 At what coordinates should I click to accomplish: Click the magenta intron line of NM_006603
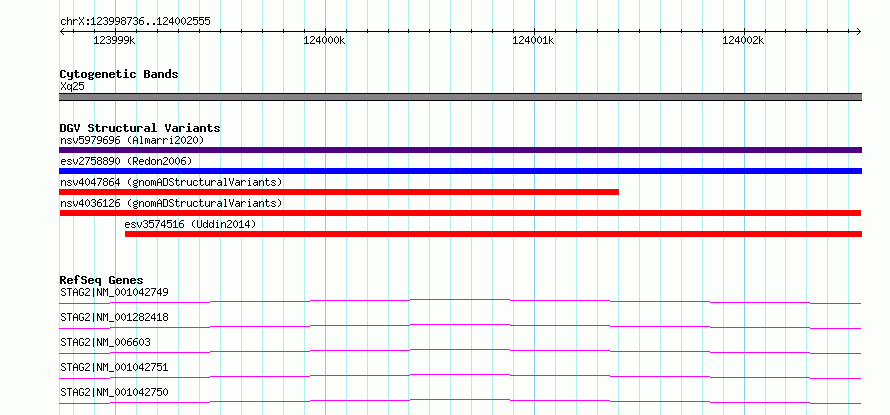click(460, 349)
